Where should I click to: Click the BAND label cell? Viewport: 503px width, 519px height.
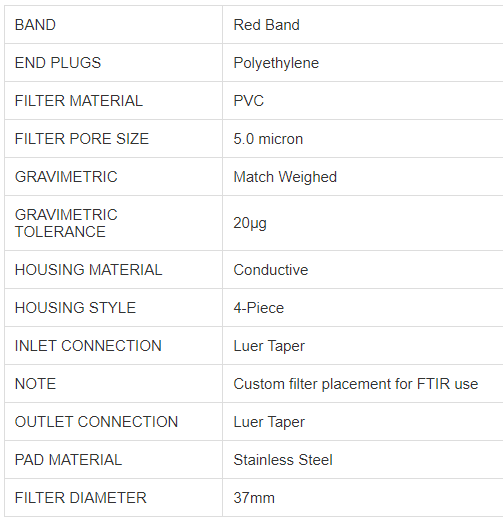coord(113,25)
